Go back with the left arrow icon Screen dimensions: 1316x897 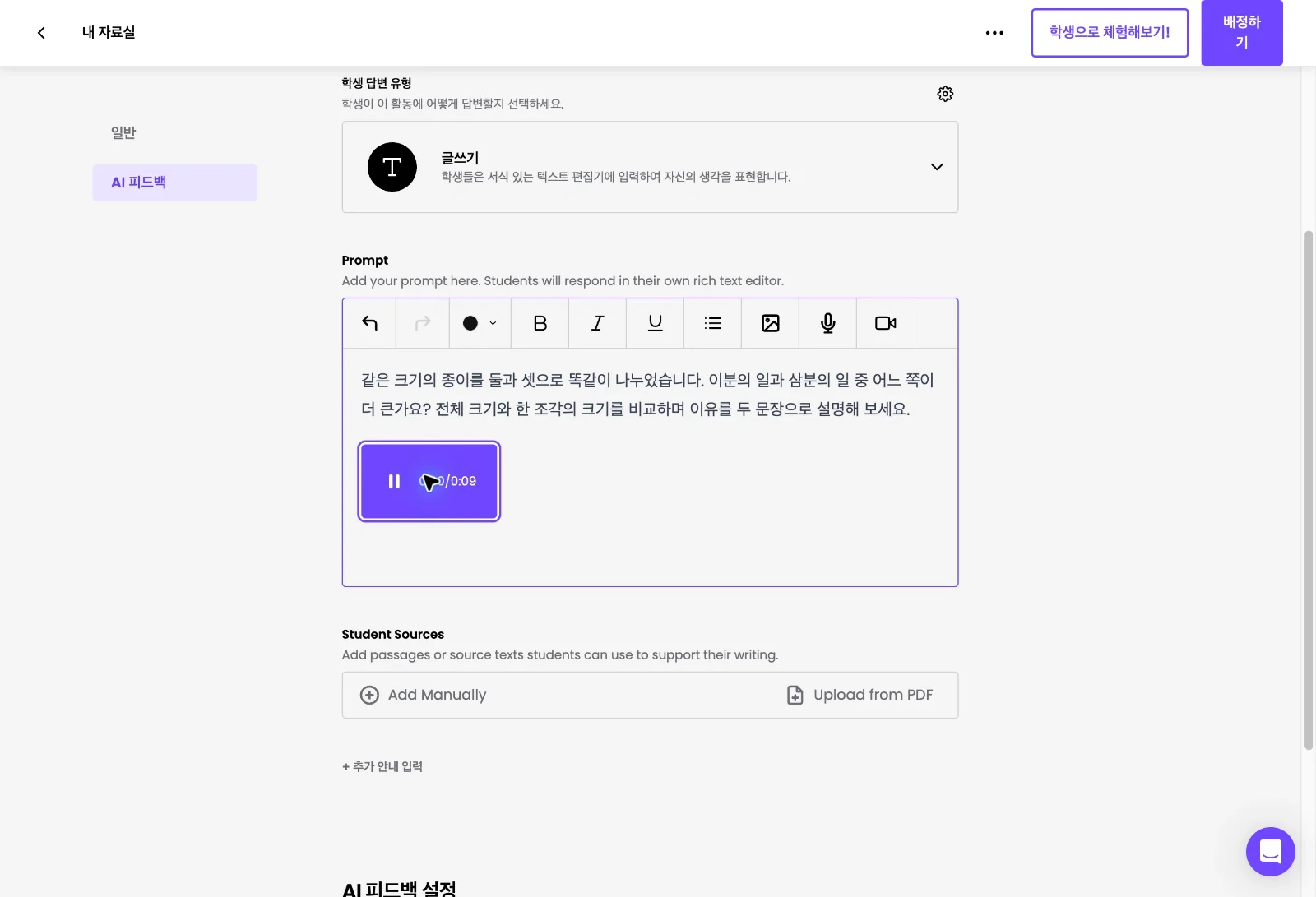click(x=41, y=33)
